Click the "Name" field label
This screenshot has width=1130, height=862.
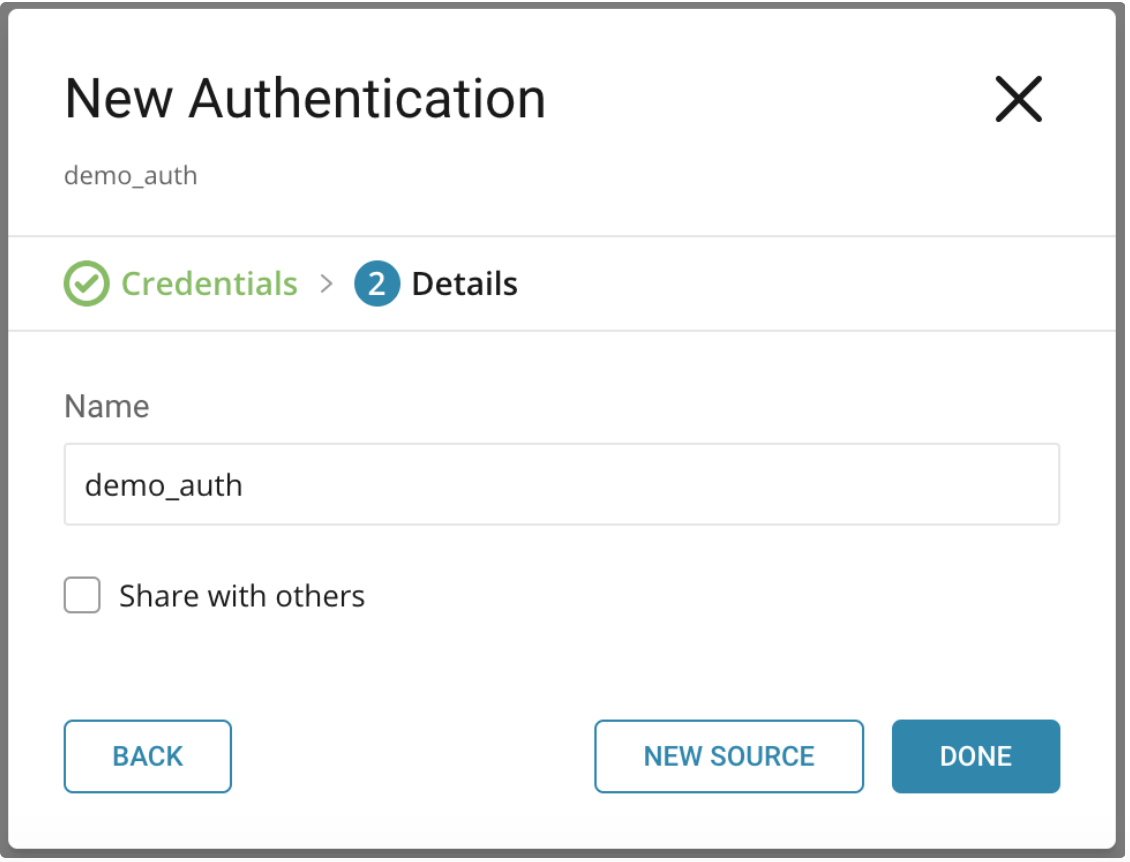[x=107, y=406]
